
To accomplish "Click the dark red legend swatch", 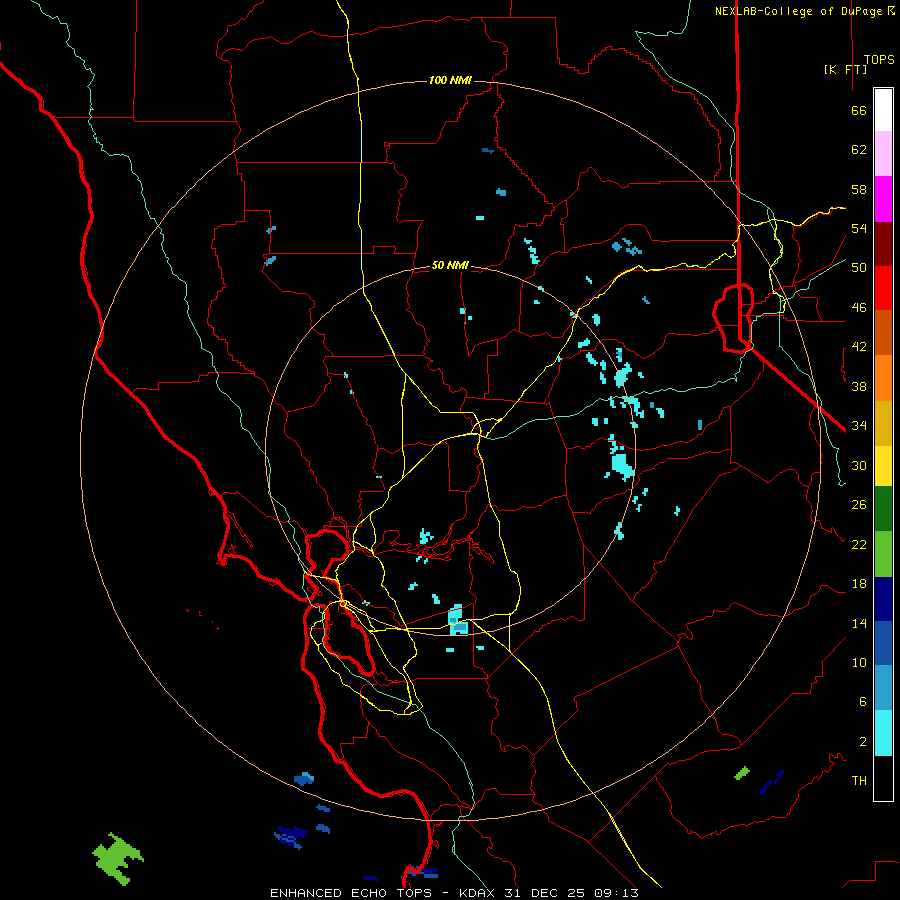I will coord(883,244).
